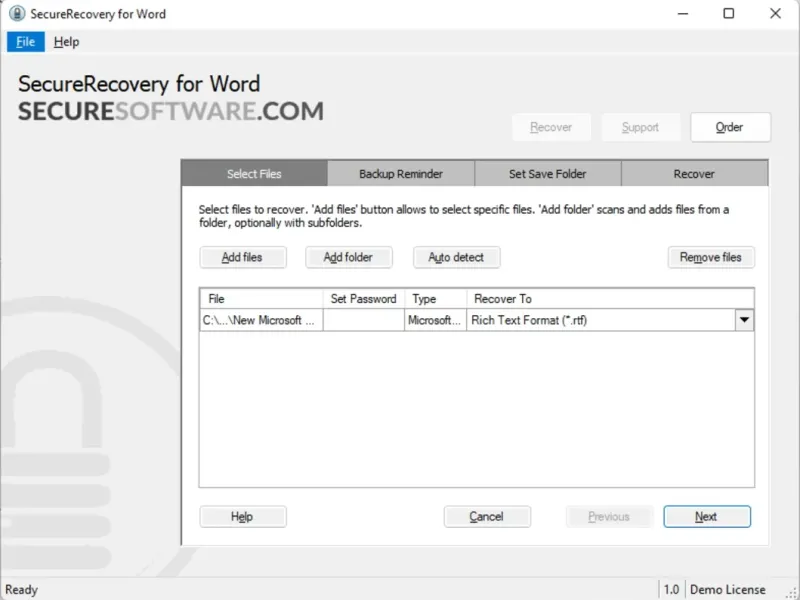Click the Add files button
Image resolution: width=800 pixels, height=600 pixels.
click(x=243, y=257)
